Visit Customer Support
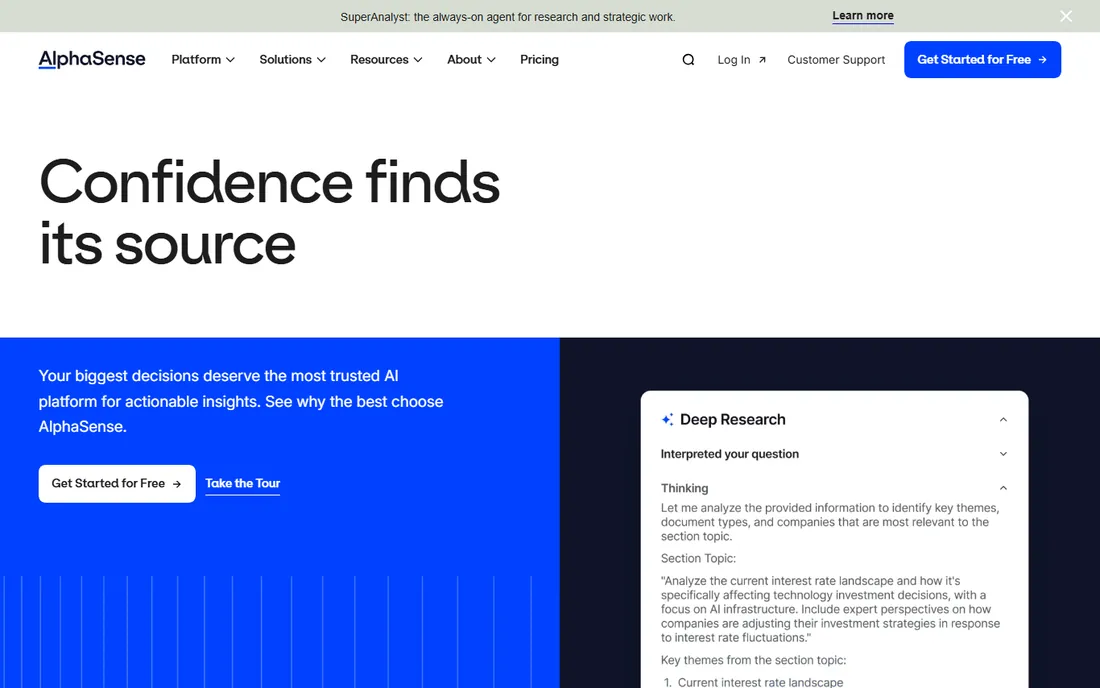This screenshot has width=1100, height=688. [x=836, y=60]
